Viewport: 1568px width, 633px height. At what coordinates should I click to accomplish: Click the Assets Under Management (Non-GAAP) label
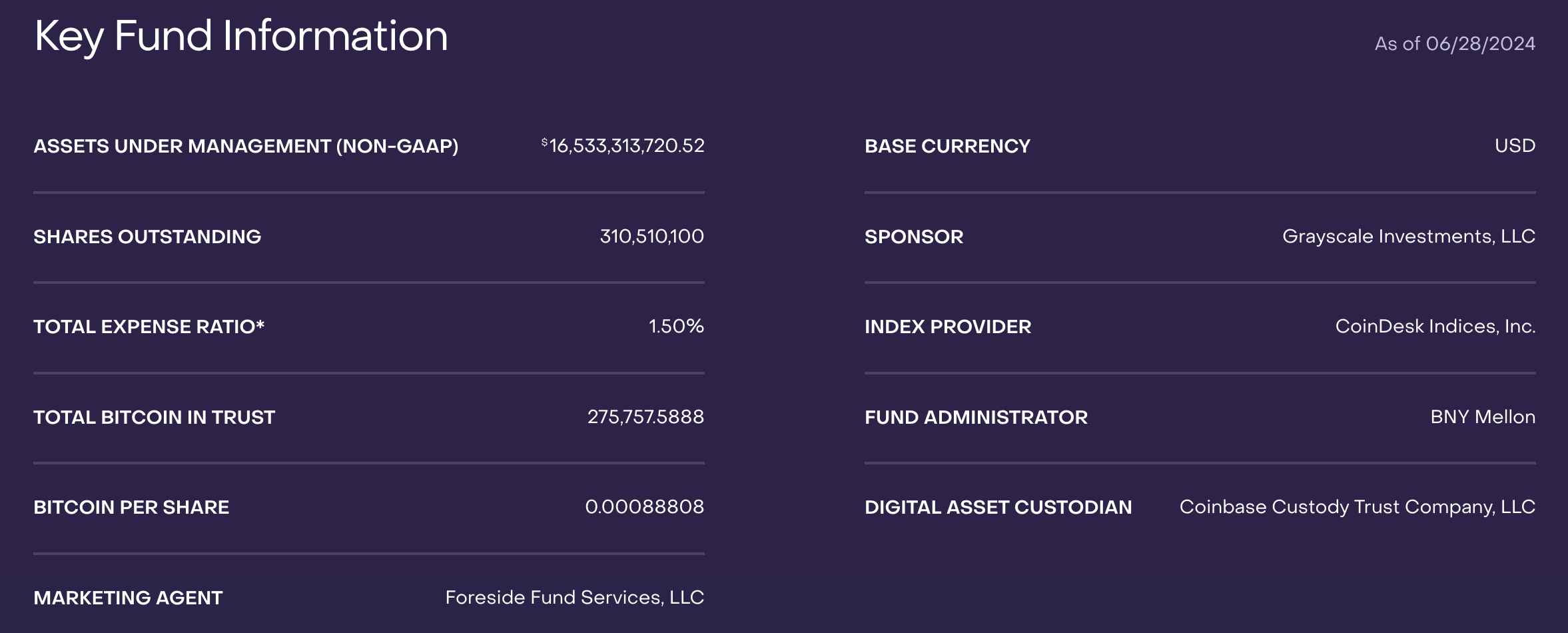(x=246, y=147)
